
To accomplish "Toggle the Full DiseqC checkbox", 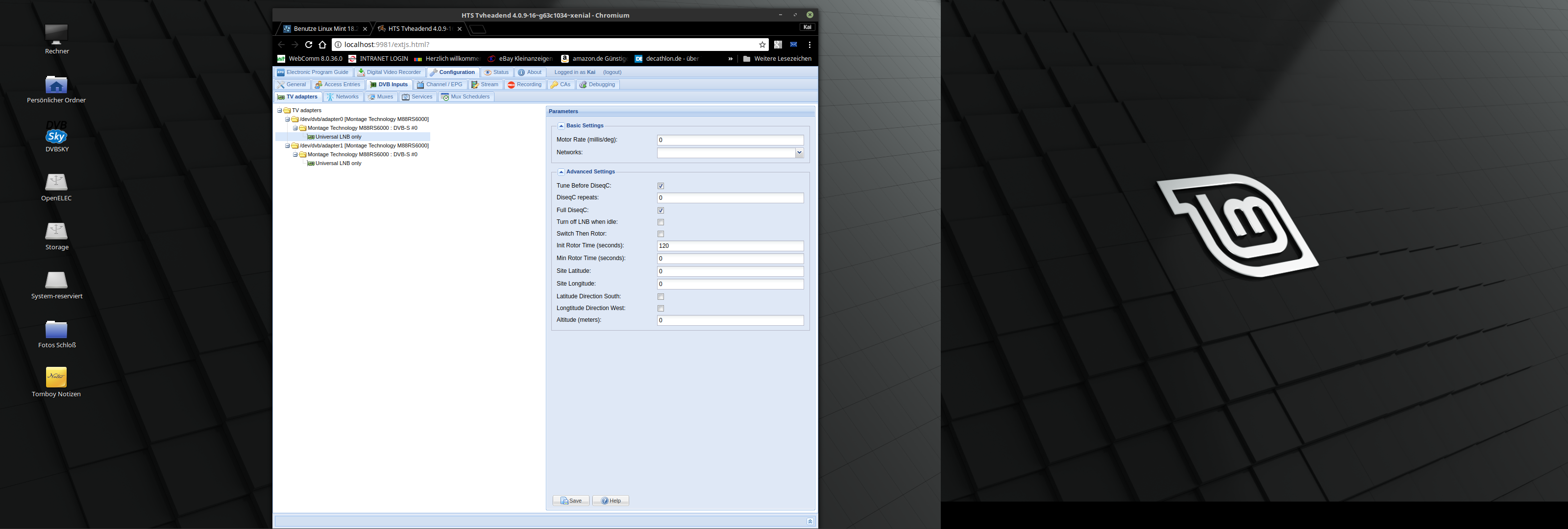I will [x=661, y=210].
